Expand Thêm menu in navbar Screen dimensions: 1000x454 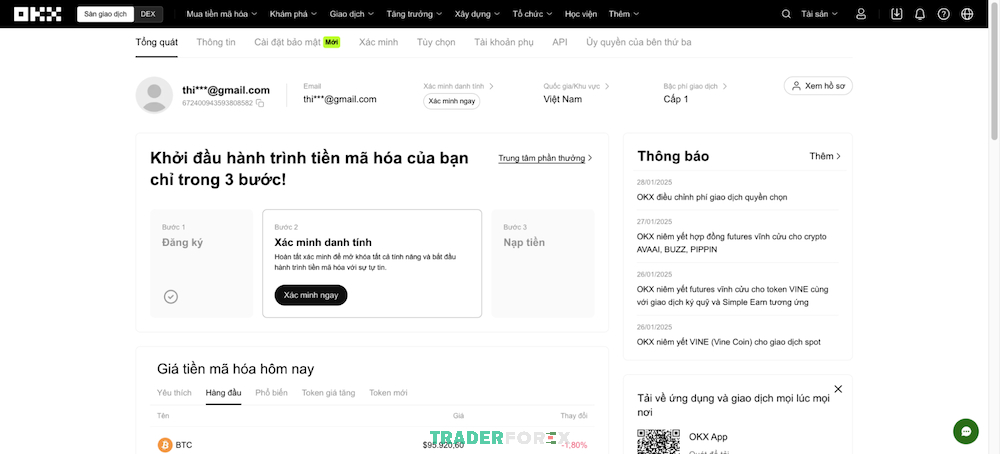coord(623,14)
